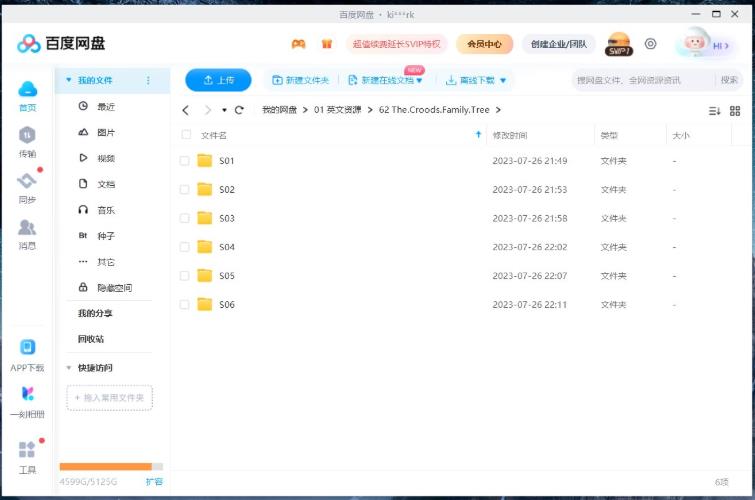Image resolution: width=755 pixels, height=500 pixels.
Task: Expand the chevron after 我的网盘 breadcrumb
Action: (x=305, y=110)
